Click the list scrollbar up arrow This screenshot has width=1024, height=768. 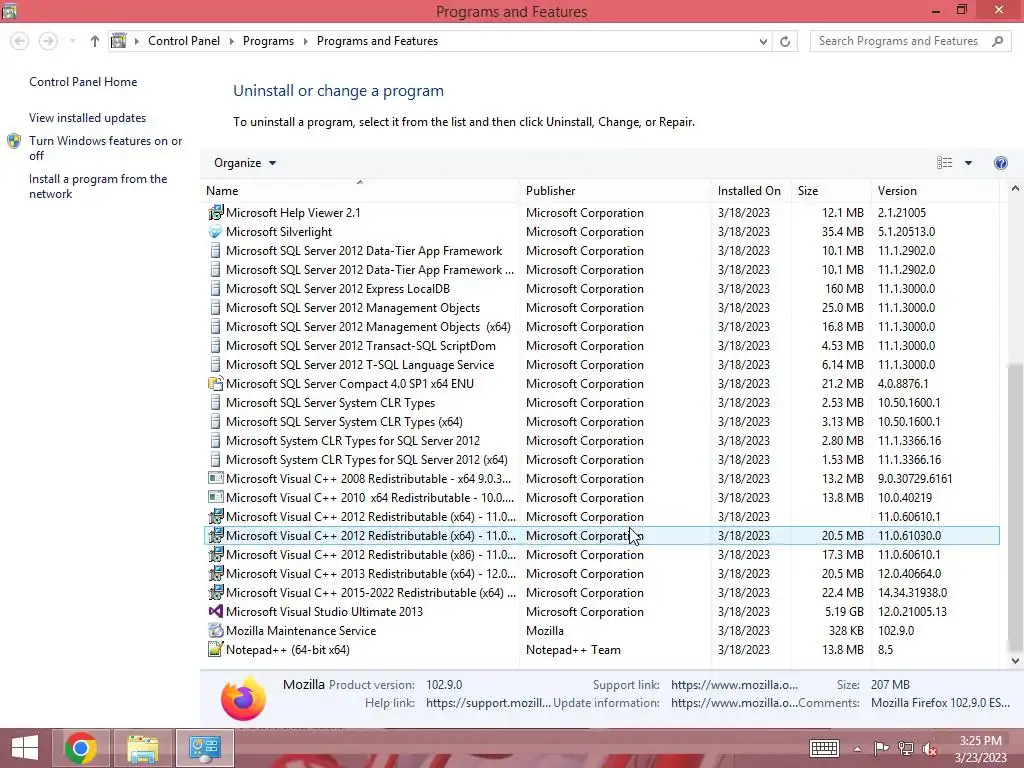[1015, 189]
